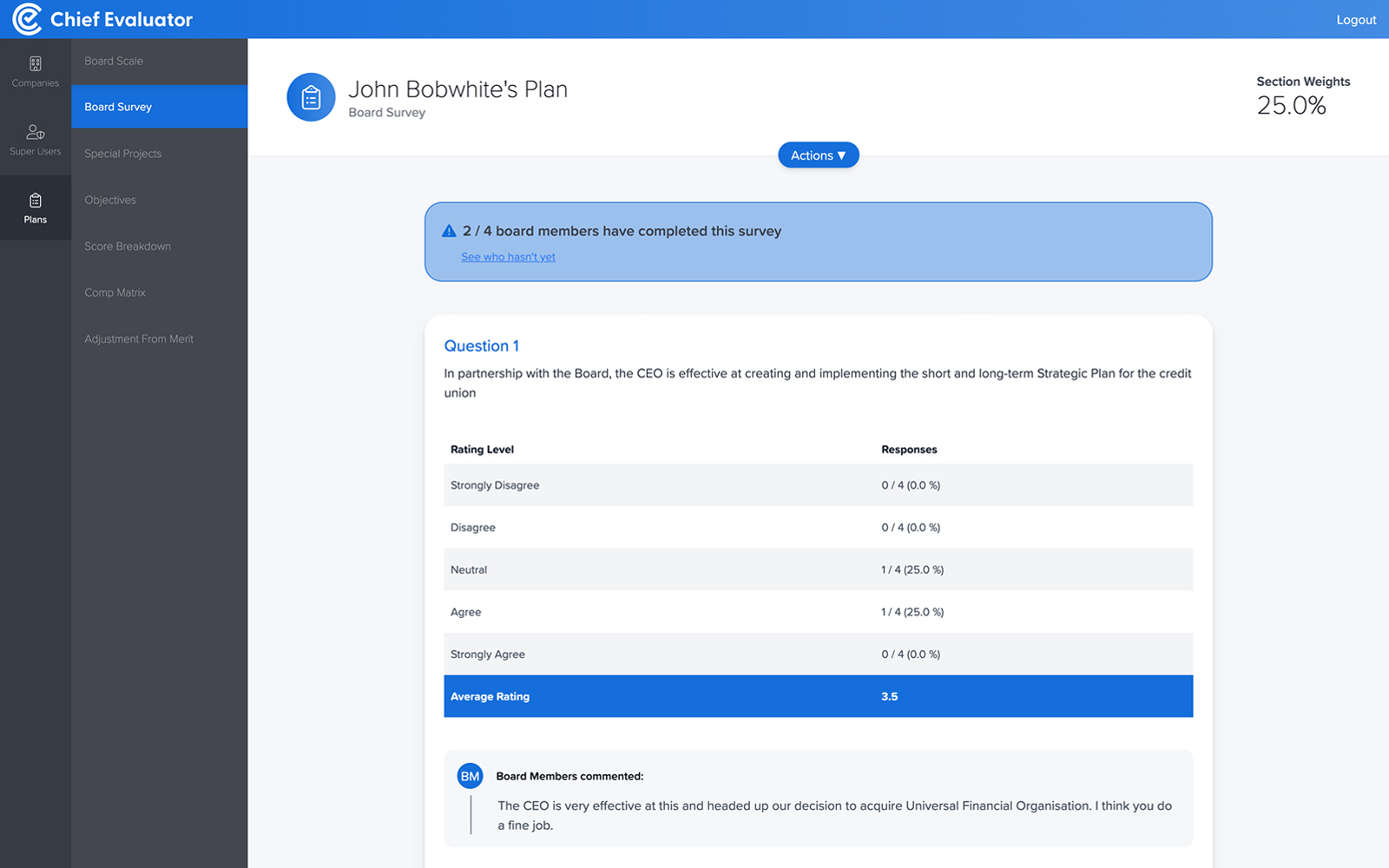Click the clipboard icon beside John Bobwhite's Plan
The image size is (1389, 868).
tap(310, 97)
